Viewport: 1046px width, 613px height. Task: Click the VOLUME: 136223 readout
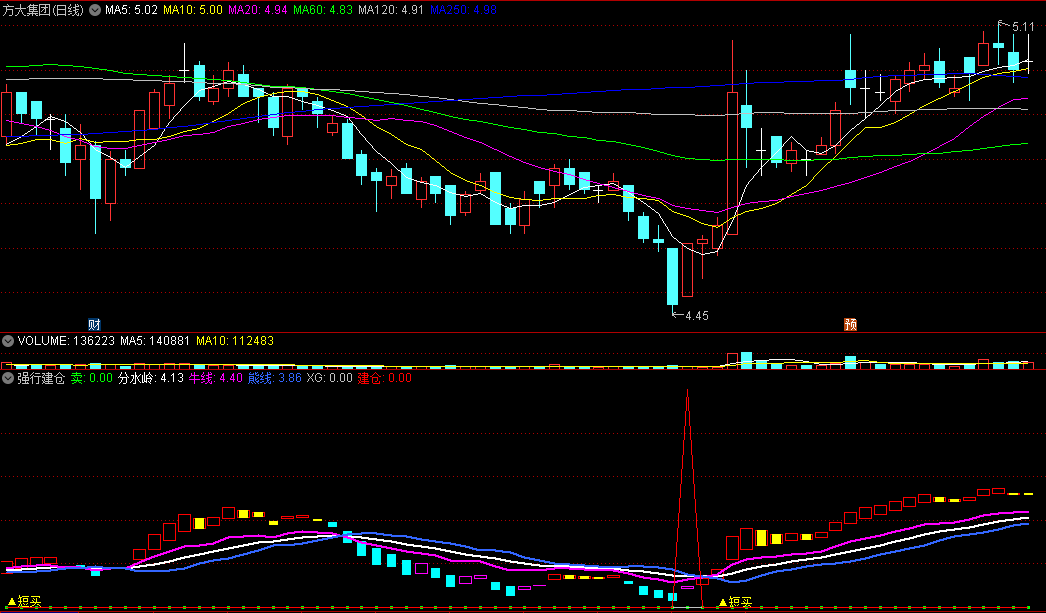pyautogui.click(x=66, y=341)
